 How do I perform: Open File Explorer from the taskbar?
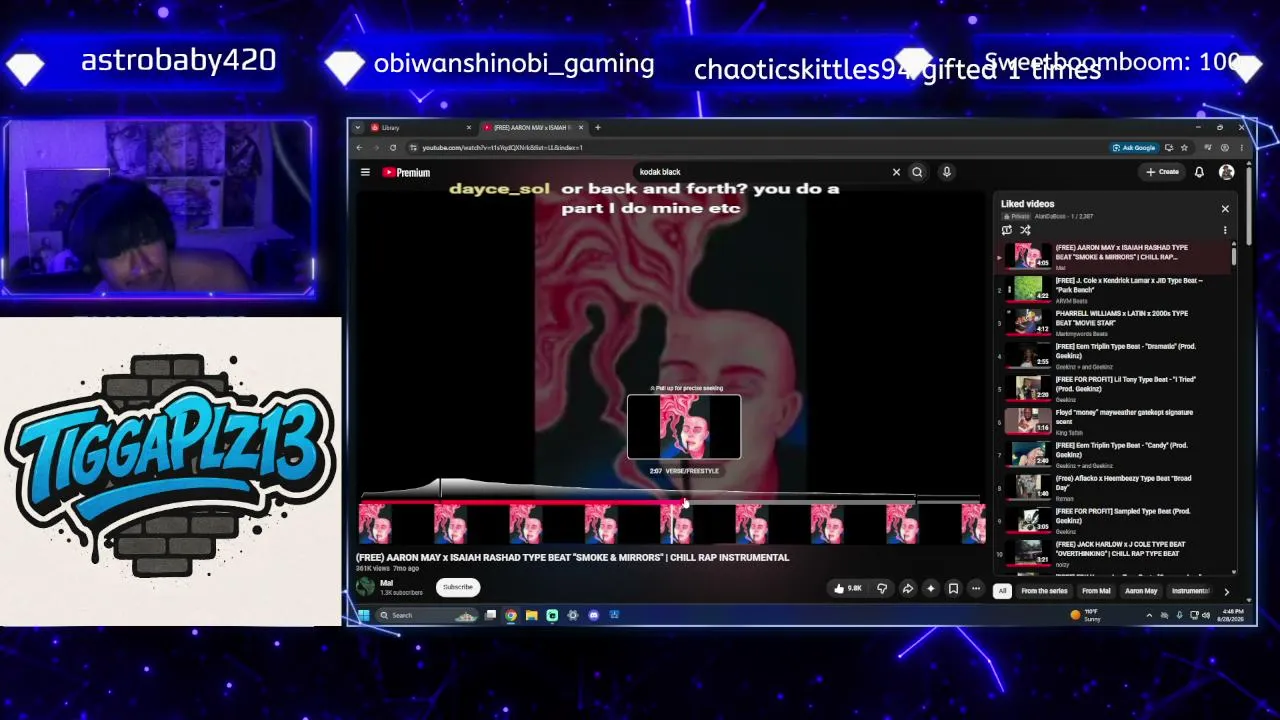(x=531, y=615)
